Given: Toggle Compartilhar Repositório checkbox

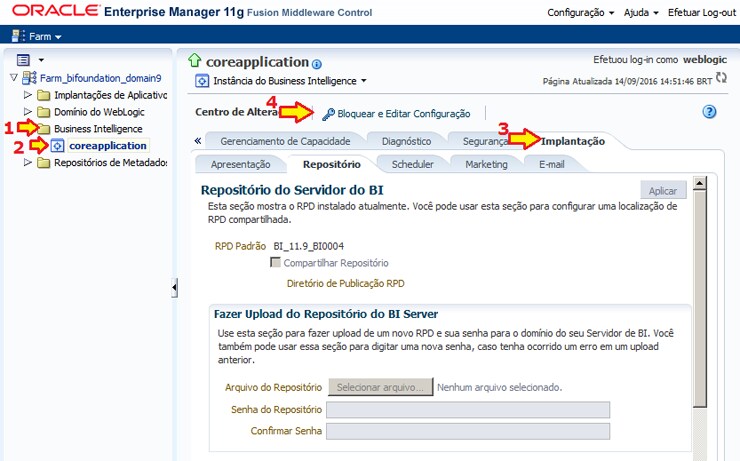Looking at the screenshot, I should [x=275, y=262].
